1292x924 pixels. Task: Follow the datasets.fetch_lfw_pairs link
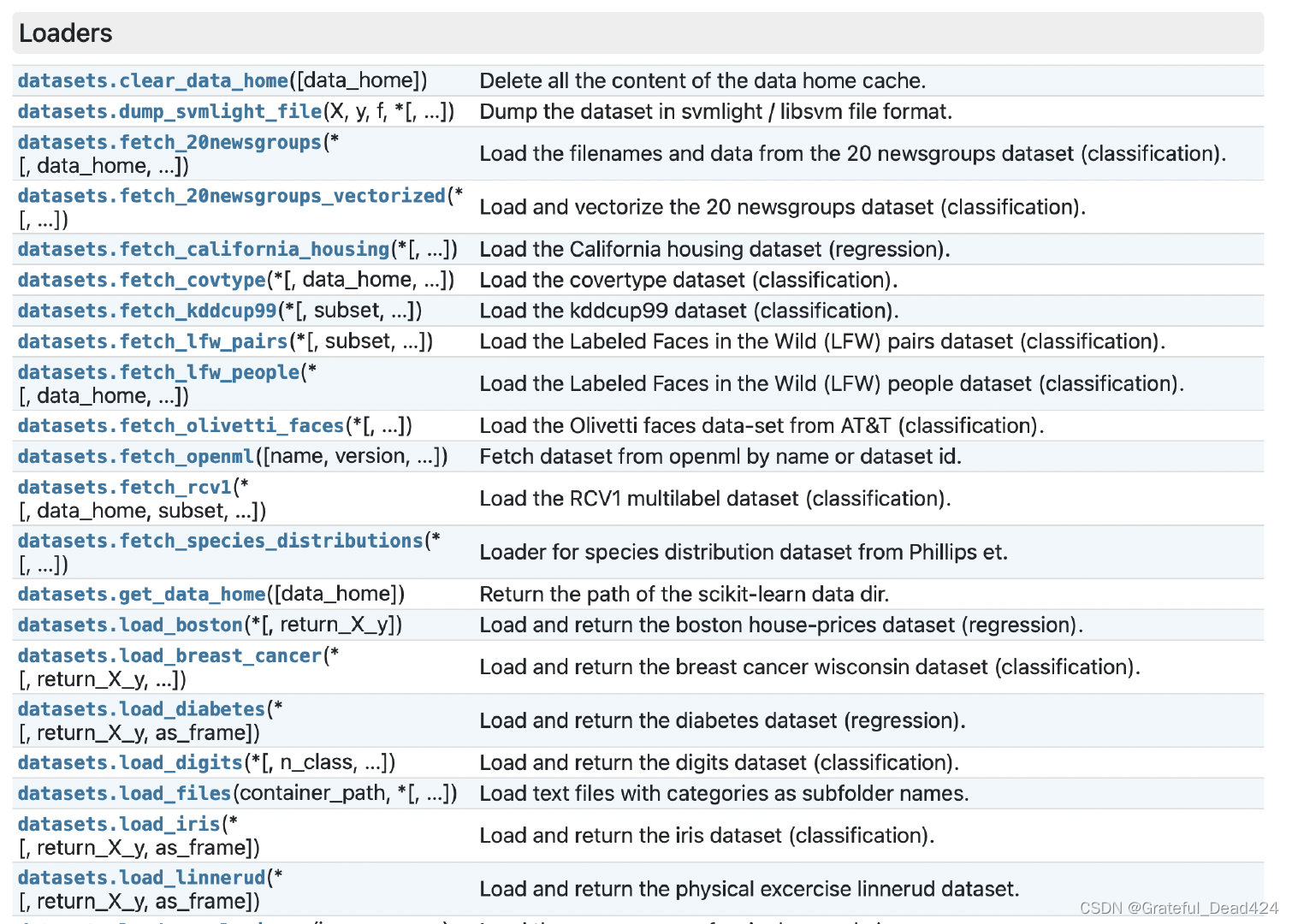tap(152, 342)
